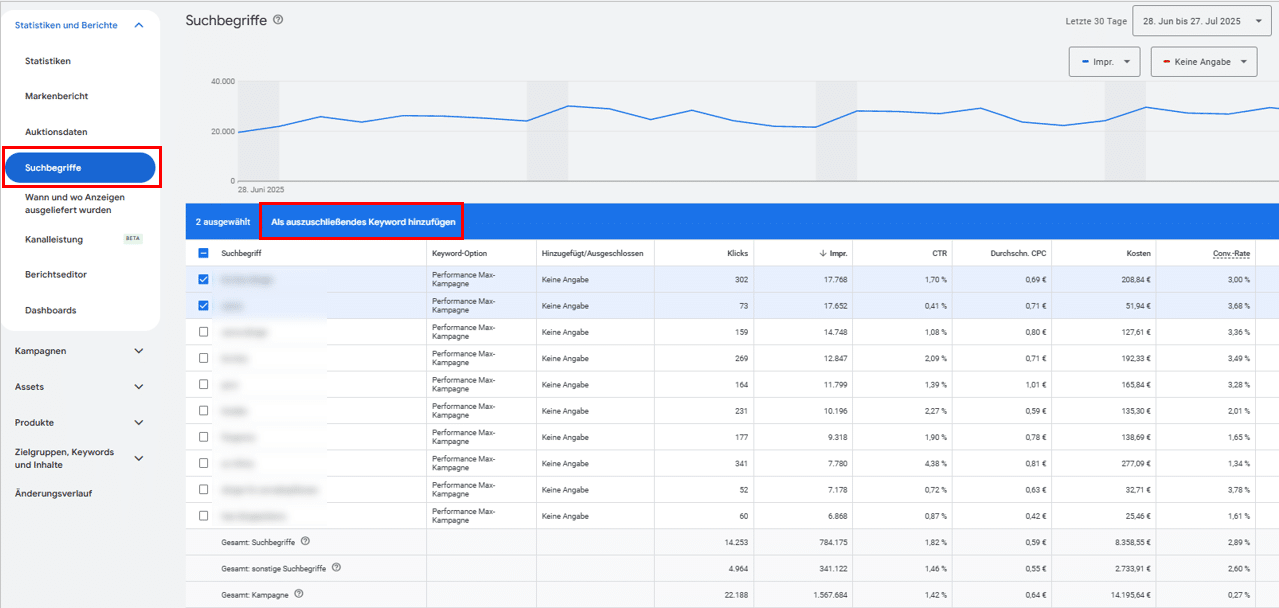Click the 17.768 impressions cell
The width and height of the screenshot is (1279, 608).
pos(834,280)
